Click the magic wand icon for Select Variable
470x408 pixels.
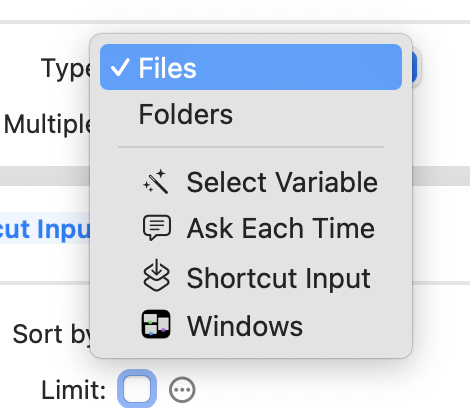pos(156,182)
